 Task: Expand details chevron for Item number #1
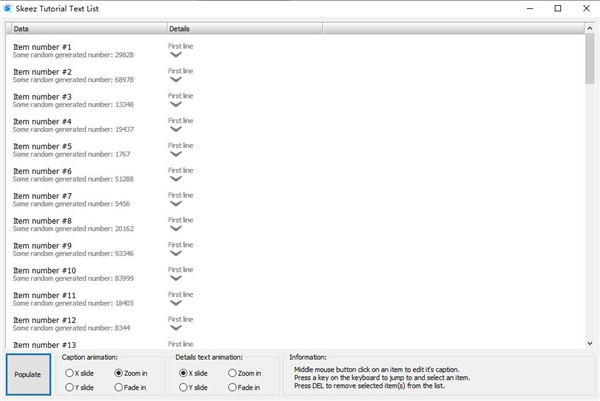[176, 55]
